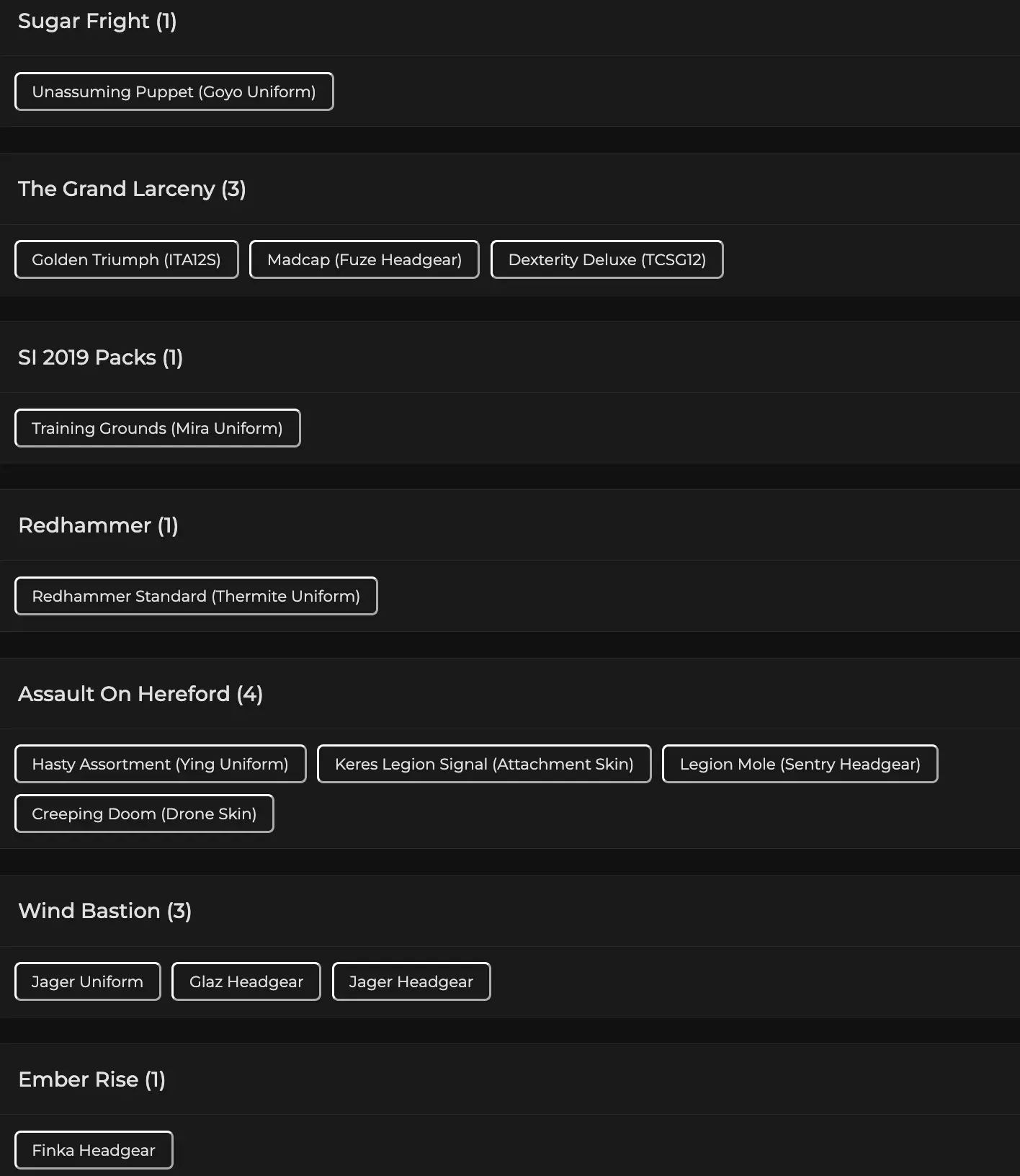Click the Assault On Hereford (4) header

[140, 694]
